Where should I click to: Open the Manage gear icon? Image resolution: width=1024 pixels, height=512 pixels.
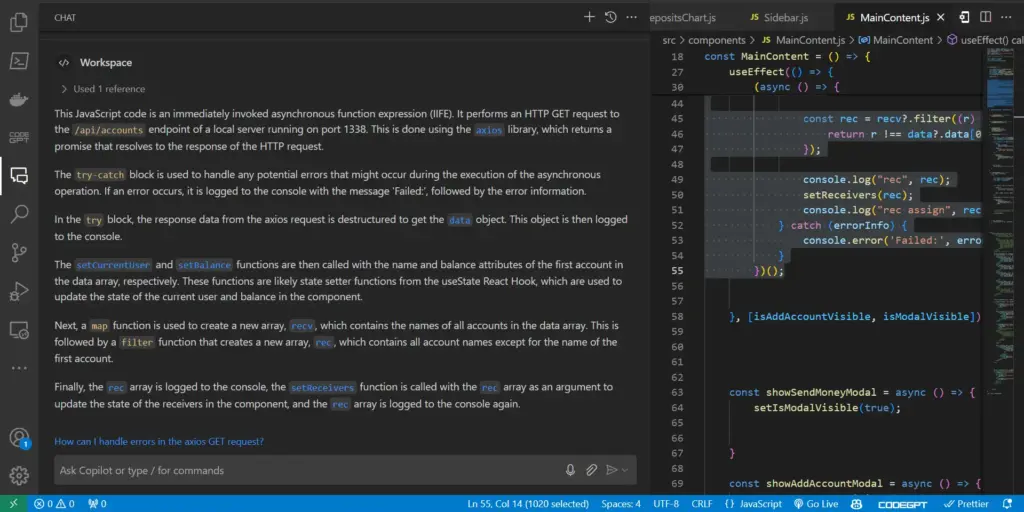click(x=19, y=475)
